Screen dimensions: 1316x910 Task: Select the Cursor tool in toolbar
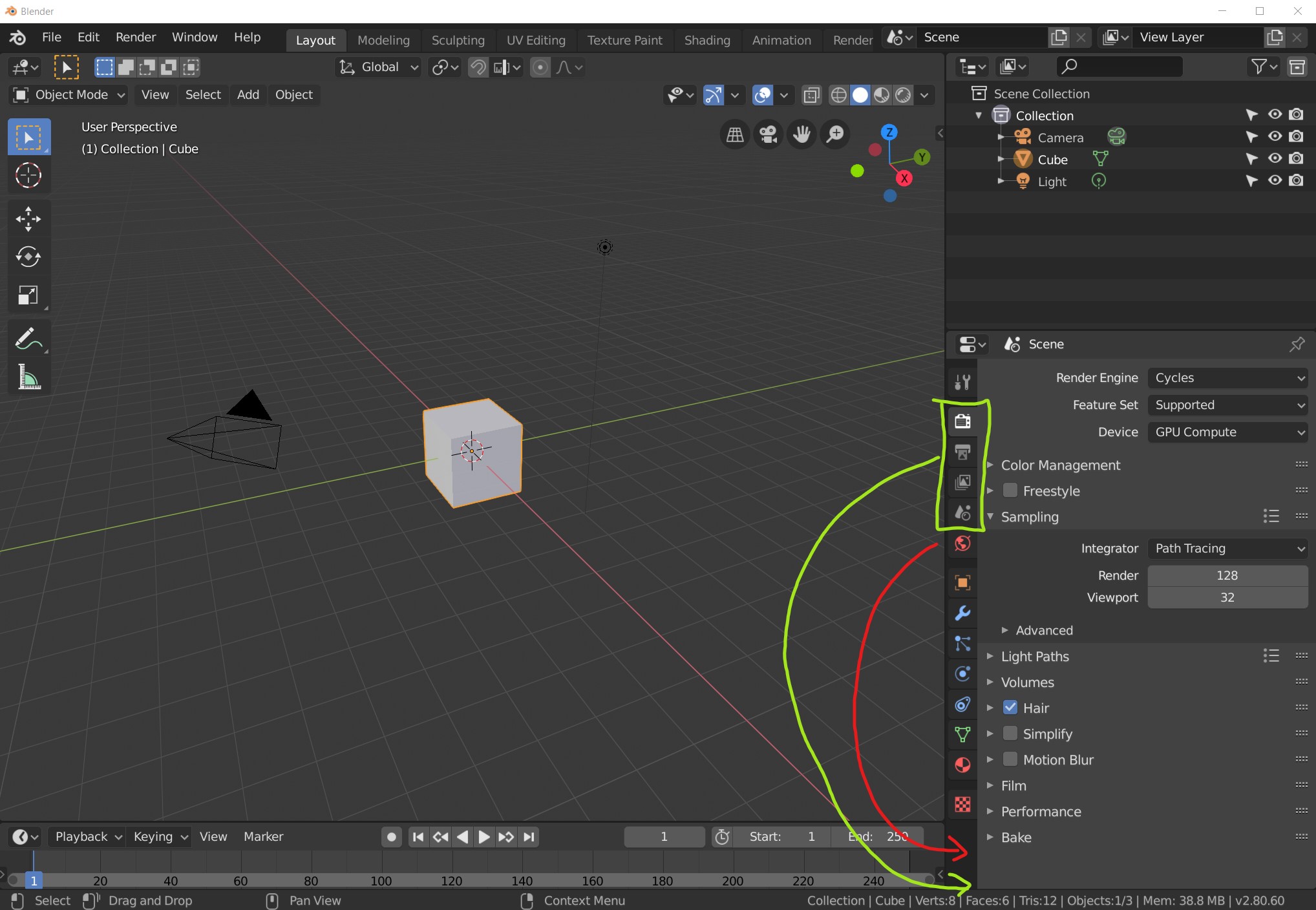click(28, 175)
